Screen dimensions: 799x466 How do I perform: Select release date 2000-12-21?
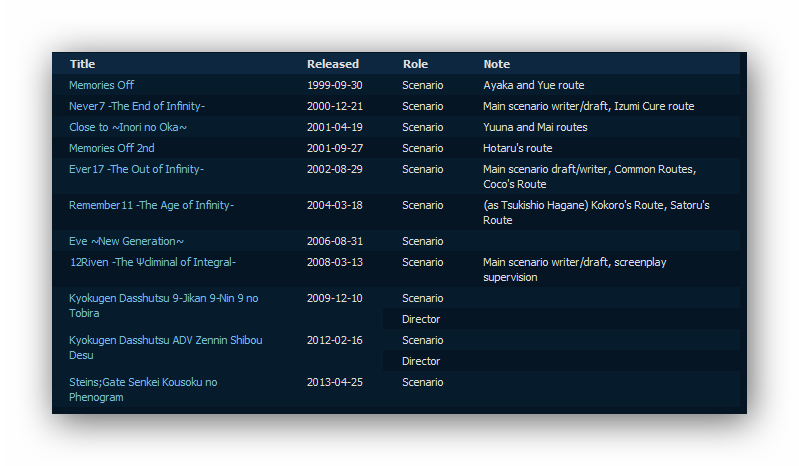click(x=335, y=106)
